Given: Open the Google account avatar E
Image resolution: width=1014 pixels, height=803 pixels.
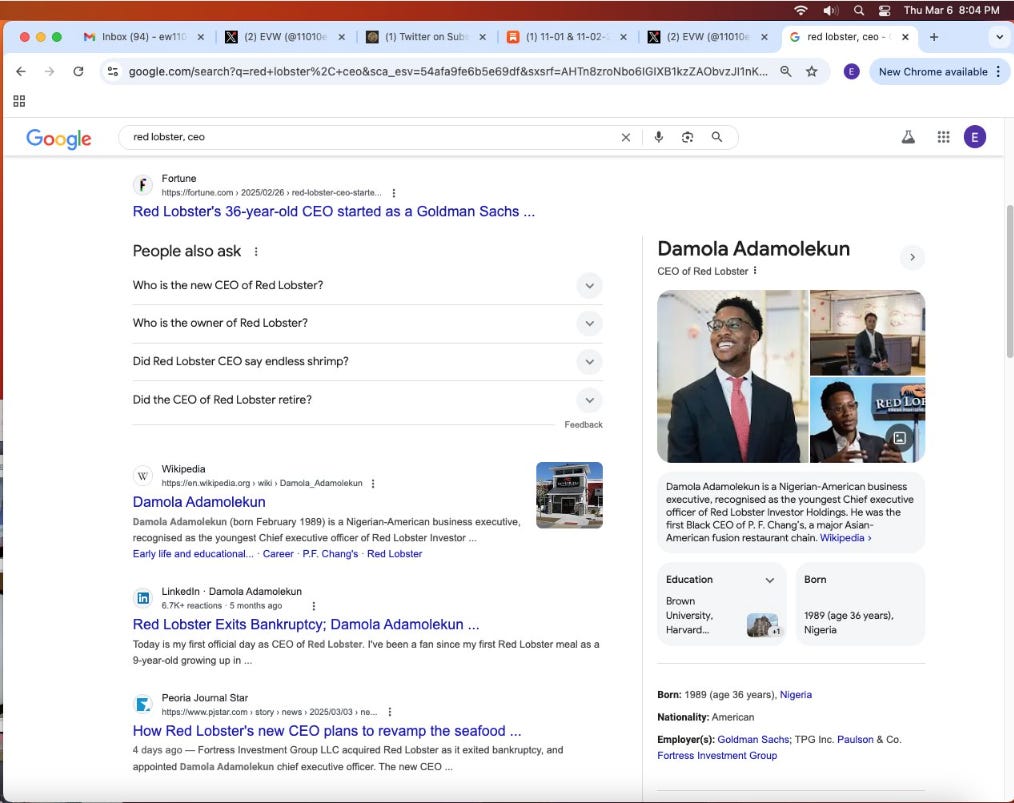Looking at the screenshot, I should 975,137.
